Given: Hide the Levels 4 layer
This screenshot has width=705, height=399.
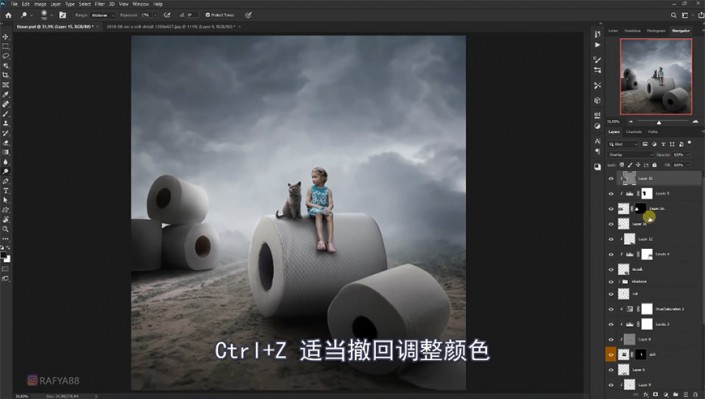Looking at the screenshot, I should click(x=611, y=254).
